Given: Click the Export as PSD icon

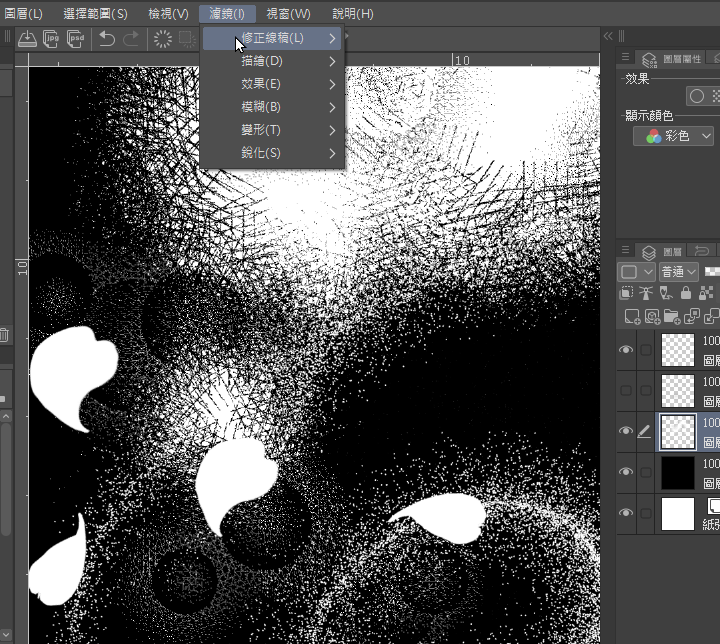Looking at the screenshot, I should click(75, 39).
